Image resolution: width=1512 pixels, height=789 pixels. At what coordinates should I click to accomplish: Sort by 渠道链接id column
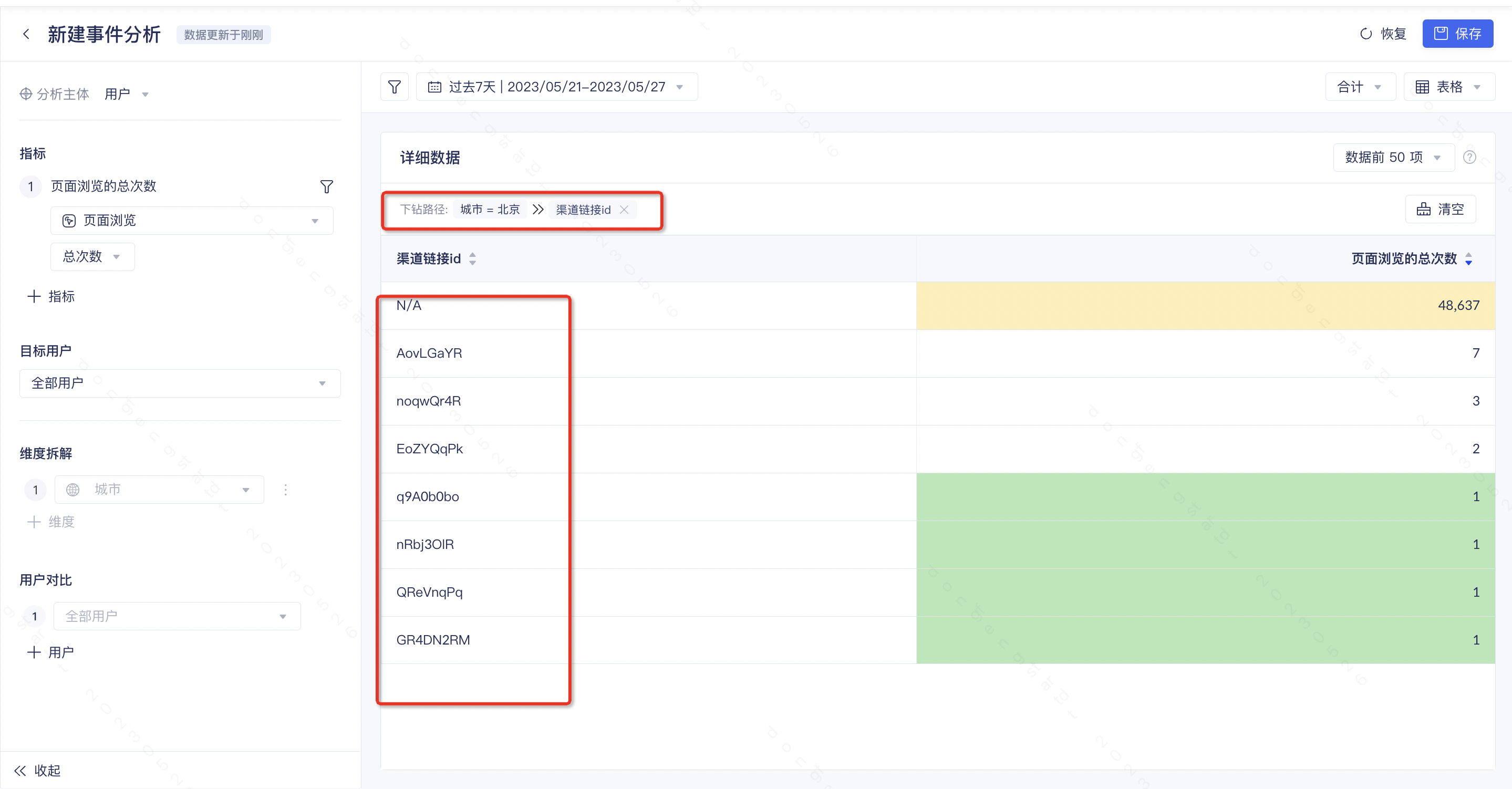coord(472,259)
